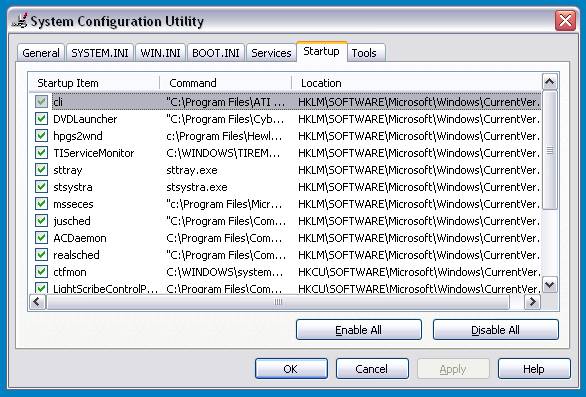586x397 pixels.
Task: Uncheck the DVDLauncher startup item
Action: point(41,119)
